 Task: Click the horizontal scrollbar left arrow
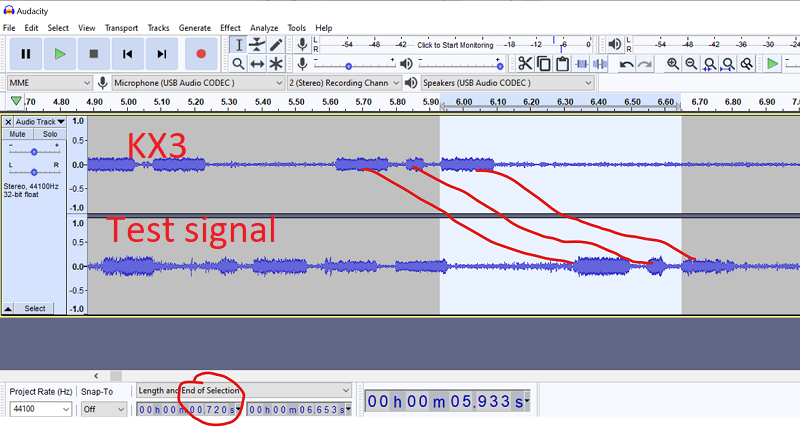[96, 376]
